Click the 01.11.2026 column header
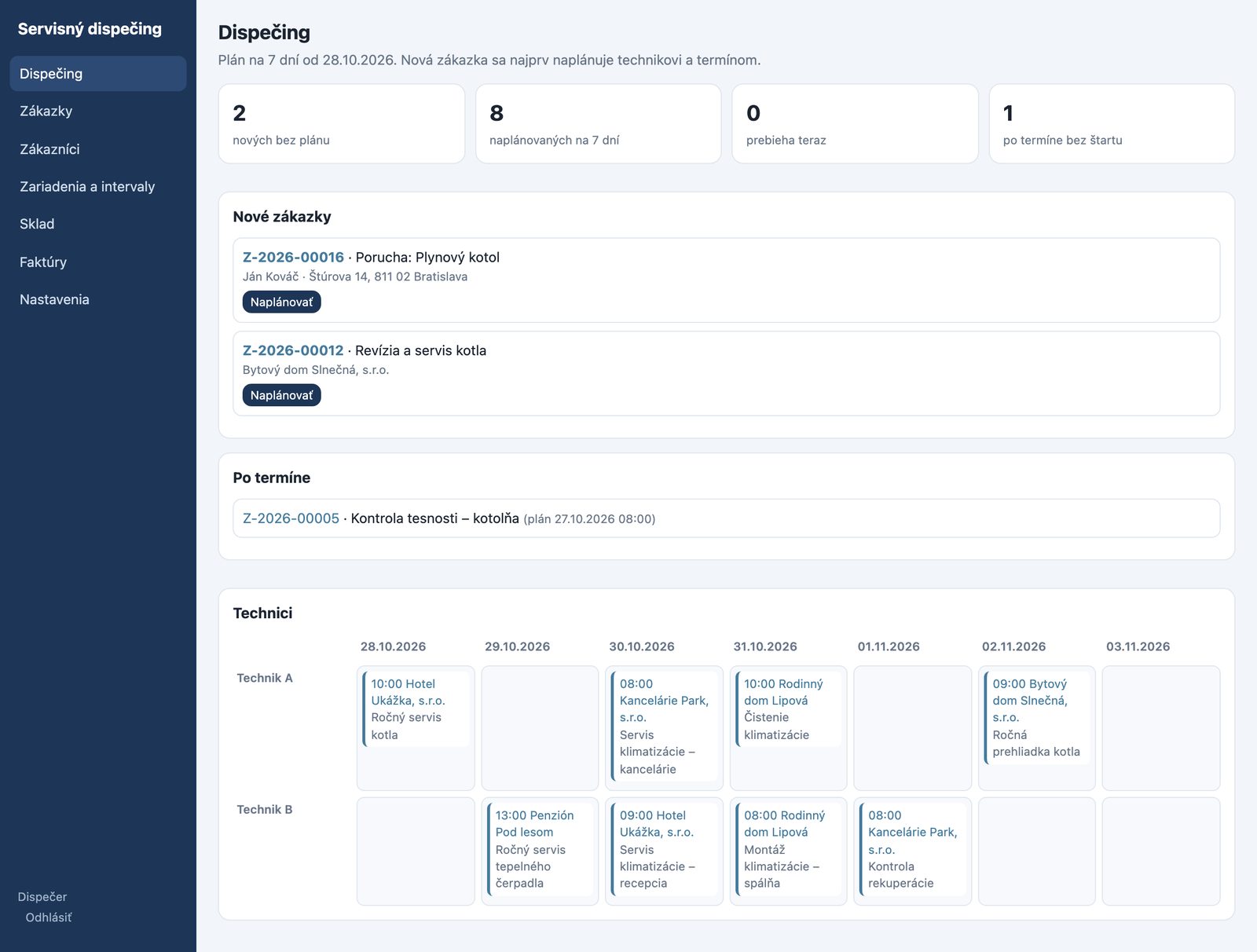The image size is (1257, 952). point(889,646)
